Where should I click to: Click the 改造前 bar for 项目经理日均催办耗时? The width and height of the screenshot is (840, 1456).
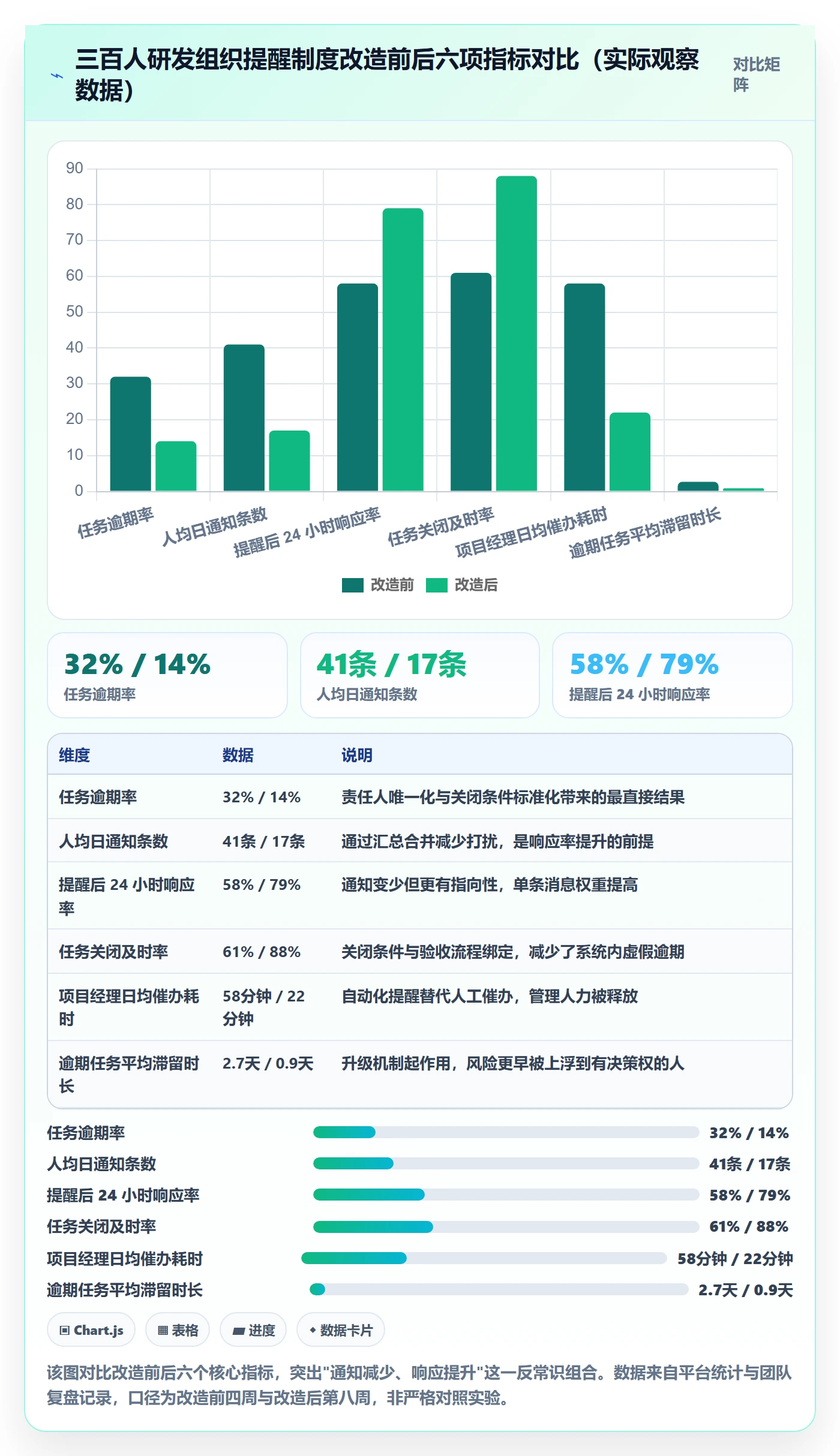click(x=584, y=387)
